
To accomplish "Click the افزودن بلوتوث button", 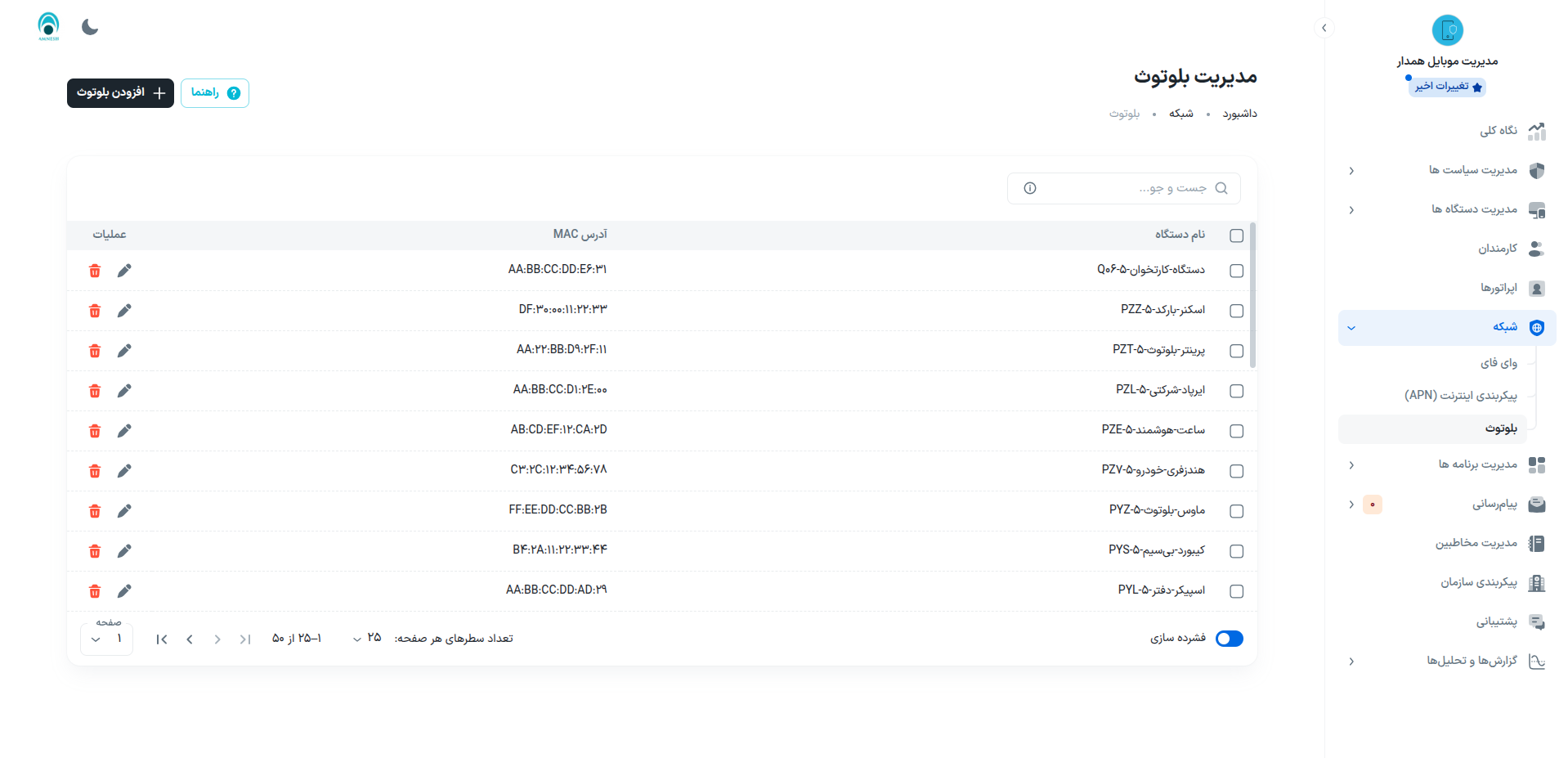I will pos(120,93).
